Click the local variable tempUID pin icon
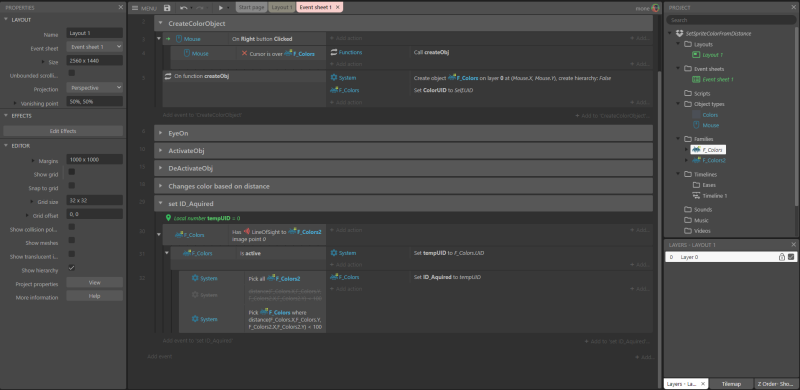 point(169,218)
